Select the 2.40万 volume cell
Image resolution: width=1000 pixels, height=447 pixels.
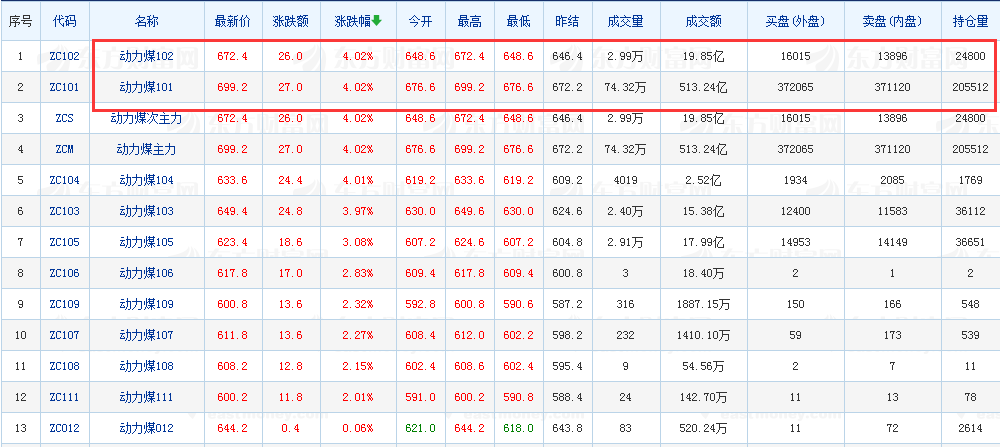coord(626,211)
